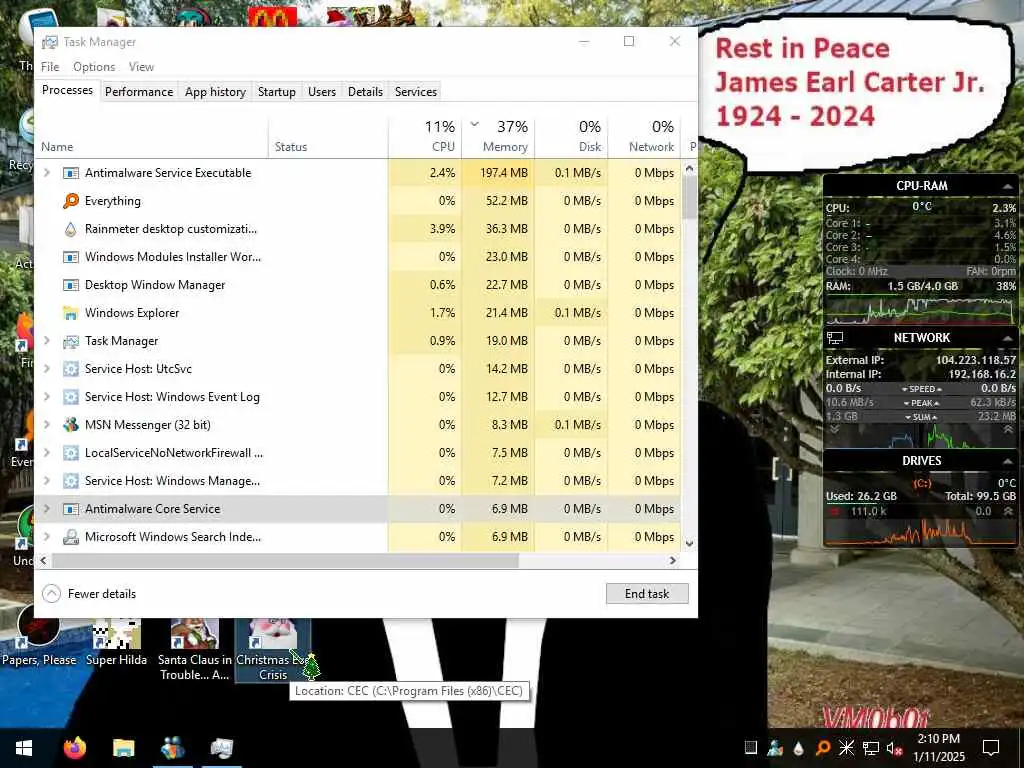Expand Service Host: Windows Event Log
This screenshot has height=768, width=1024.
(46, 397)
